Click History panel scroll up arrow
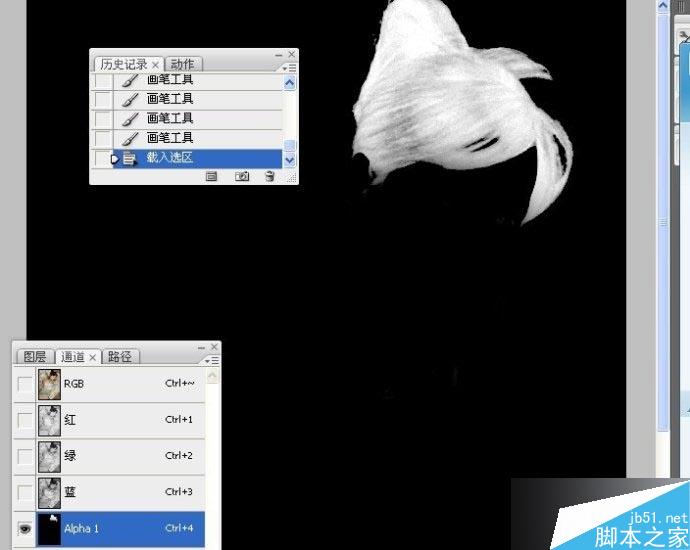 (289, 82)
